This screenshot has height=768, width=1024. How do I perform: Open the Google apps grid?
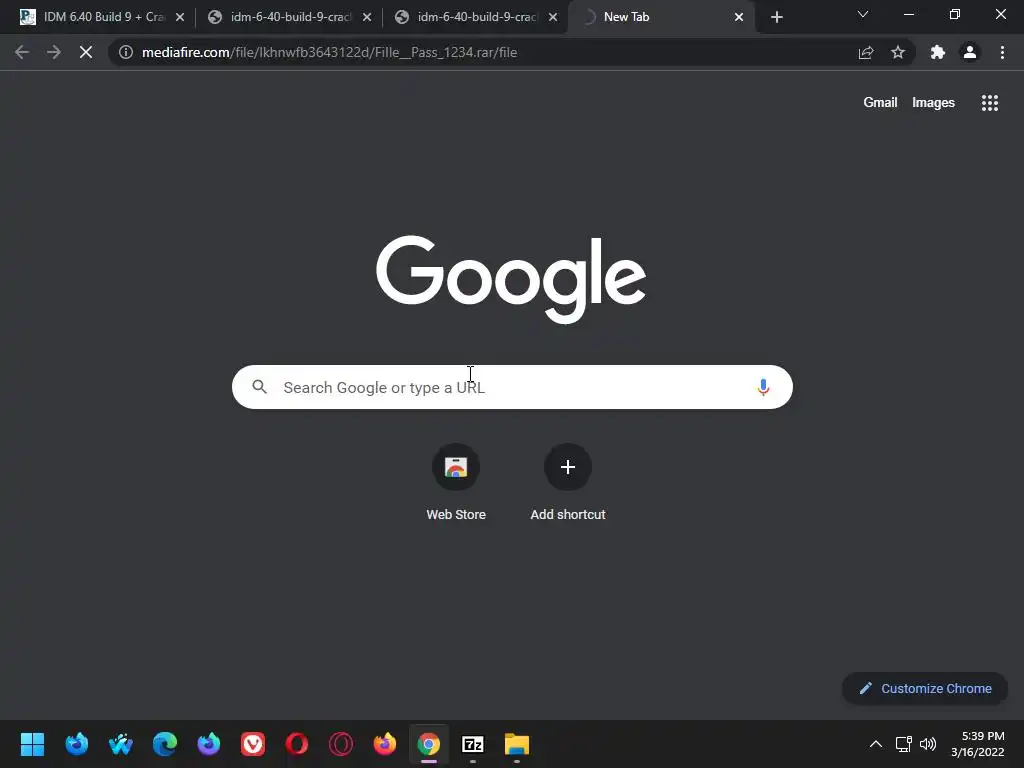coord(990,103)
